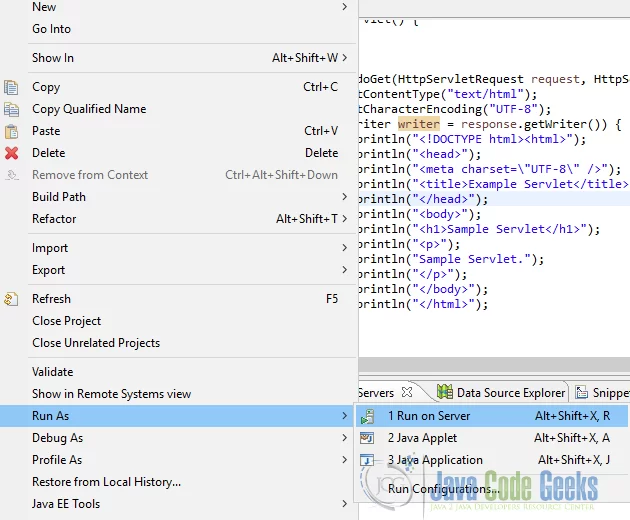Click the Data Source Explorer tab icon

[x=445, y=392]
